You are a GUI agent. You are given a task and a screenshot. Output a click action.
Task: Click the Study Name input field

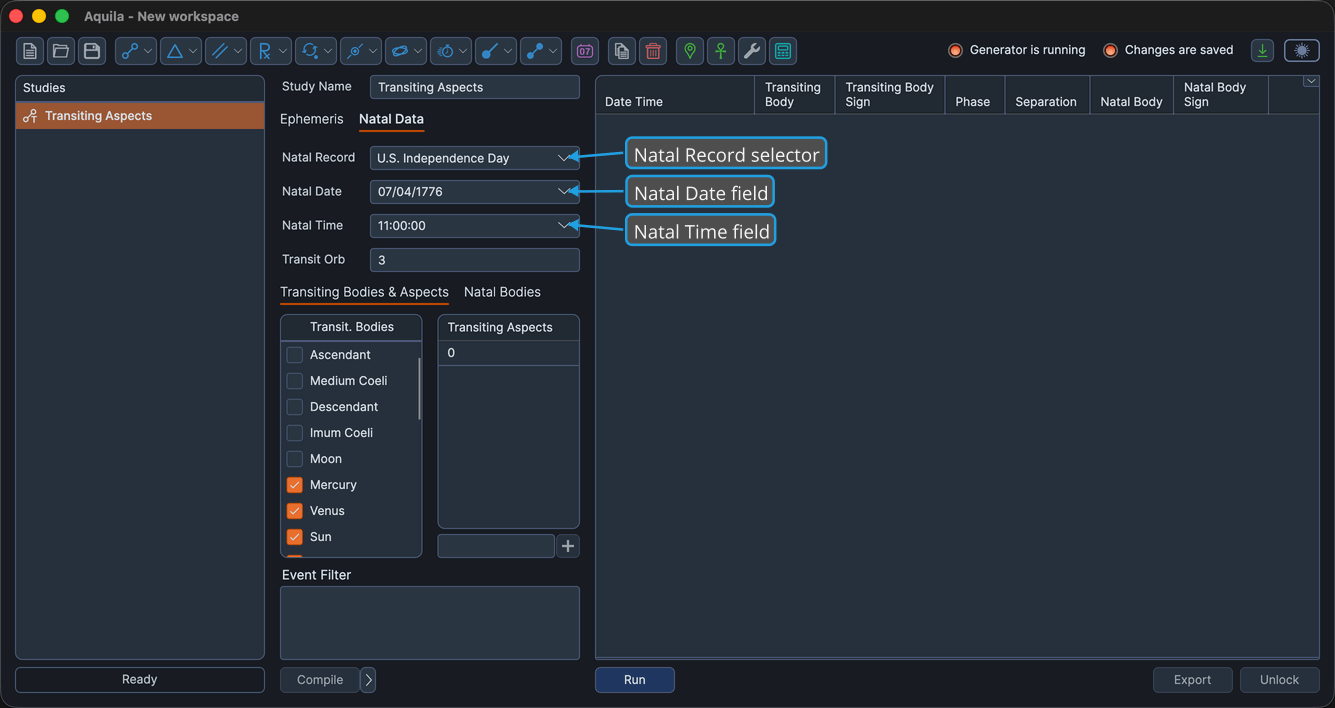click(x=475, y=87)
